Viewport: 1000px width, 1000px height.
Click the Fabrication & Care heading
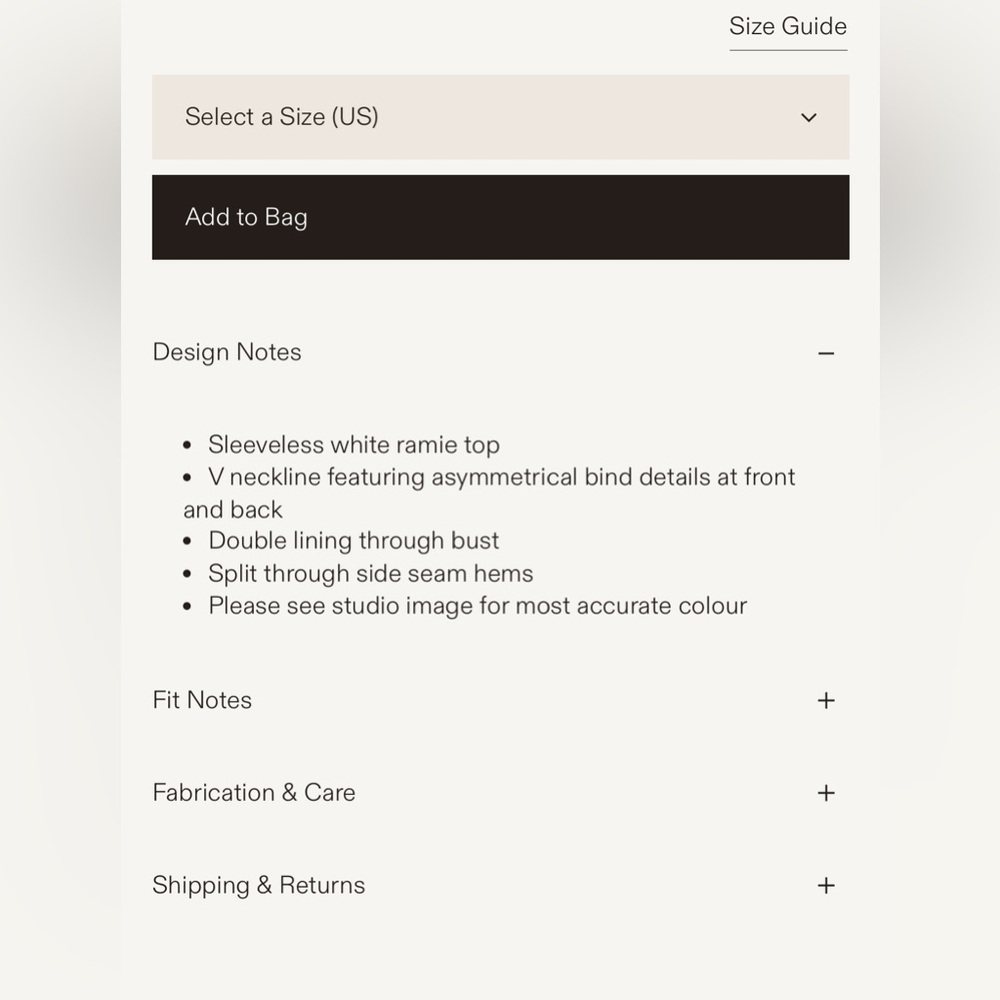[x=253, y=793]
